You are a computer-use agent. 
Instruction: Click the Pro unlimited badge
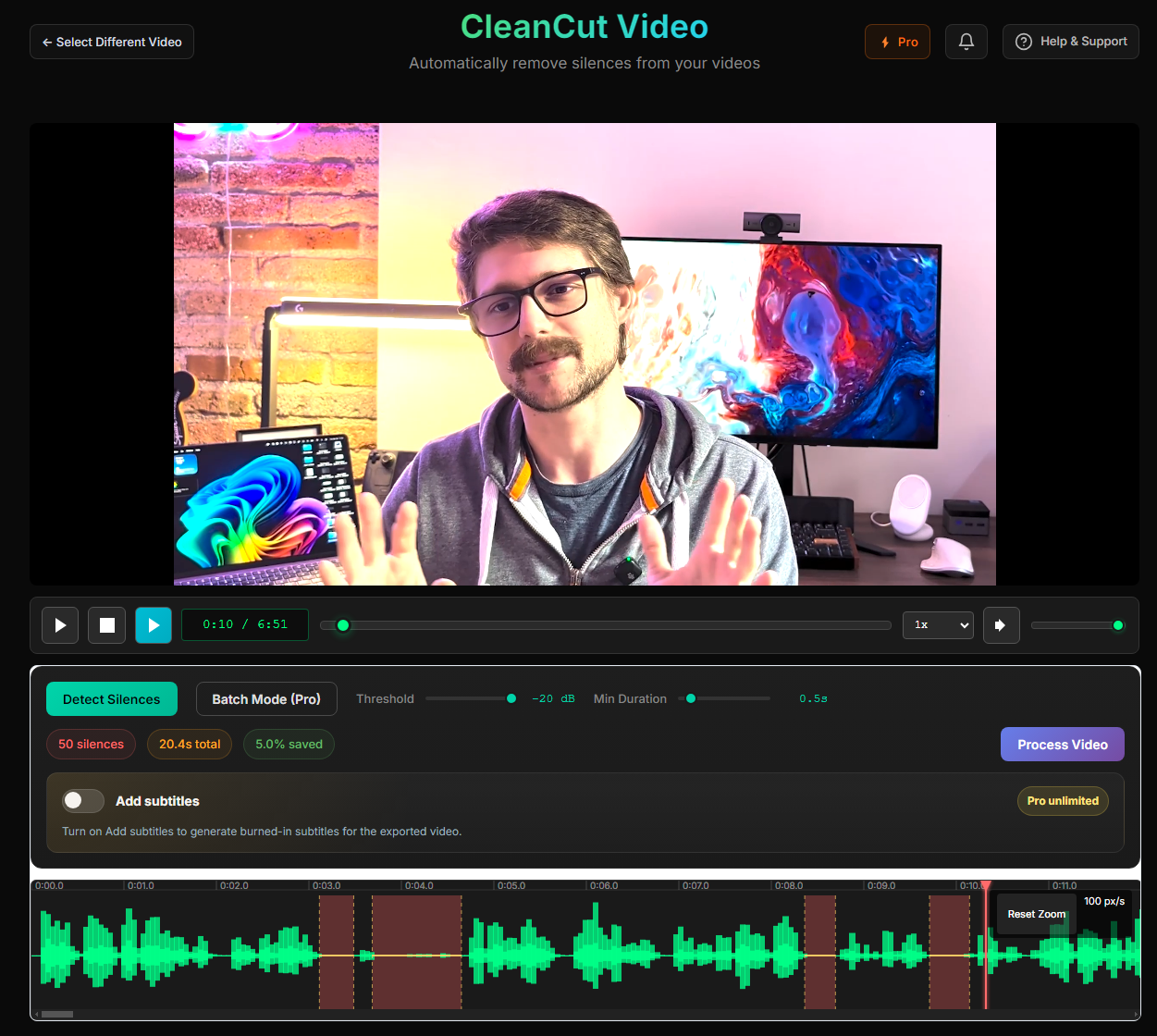point(1063,801)
